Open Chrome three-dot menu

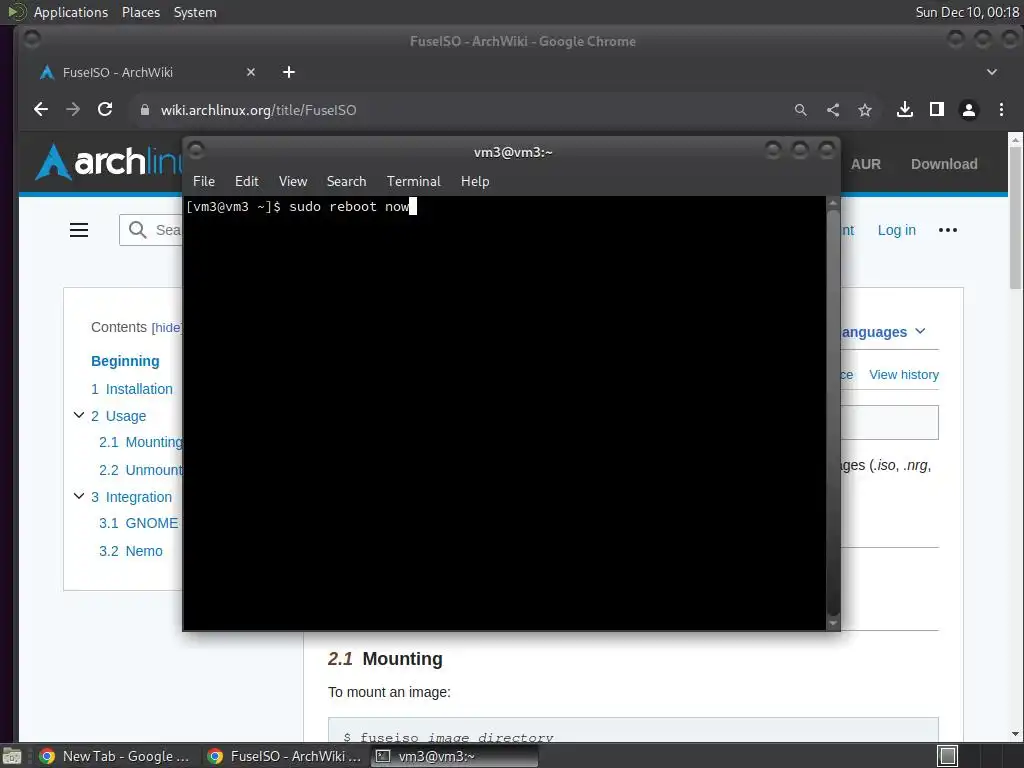pos(1001,110)
